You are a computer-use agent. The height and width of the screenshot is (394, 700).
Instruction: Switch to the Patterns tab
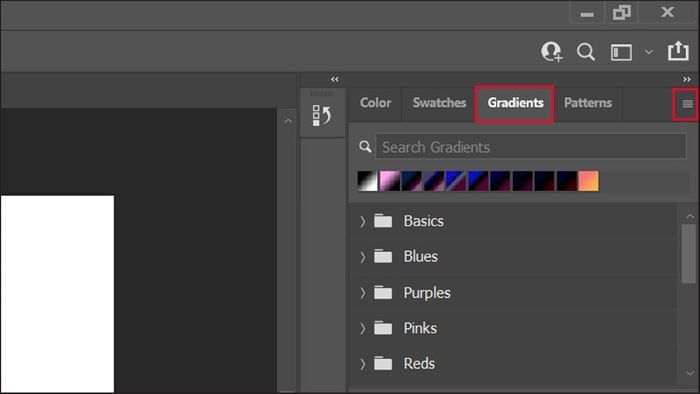click(588, 103)
